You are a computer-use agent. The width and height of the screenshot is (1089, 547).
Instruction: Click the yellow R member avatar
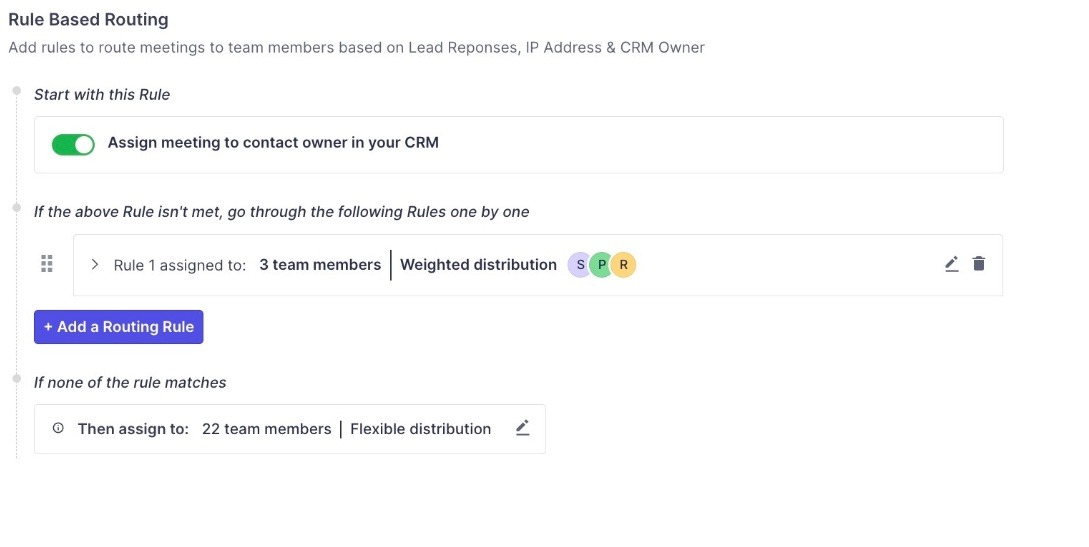point(623,265)
